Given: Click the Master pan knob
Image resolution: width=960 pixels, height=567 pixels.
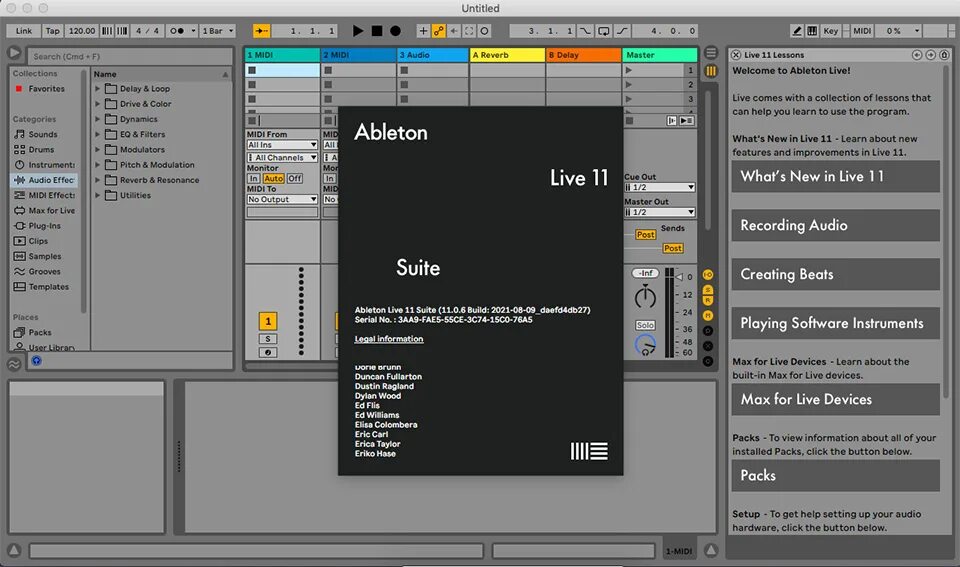Looking at the screenshot, I should tap(645, 297).
